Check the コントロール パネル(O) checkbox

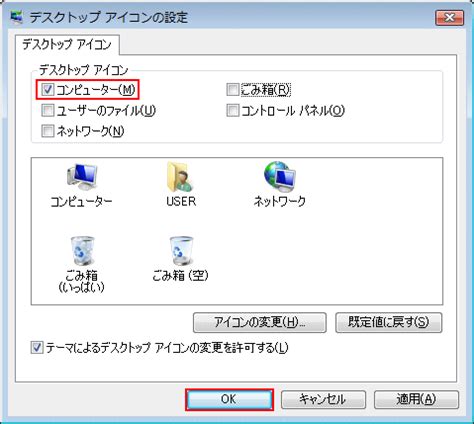(x=232, y=110)
